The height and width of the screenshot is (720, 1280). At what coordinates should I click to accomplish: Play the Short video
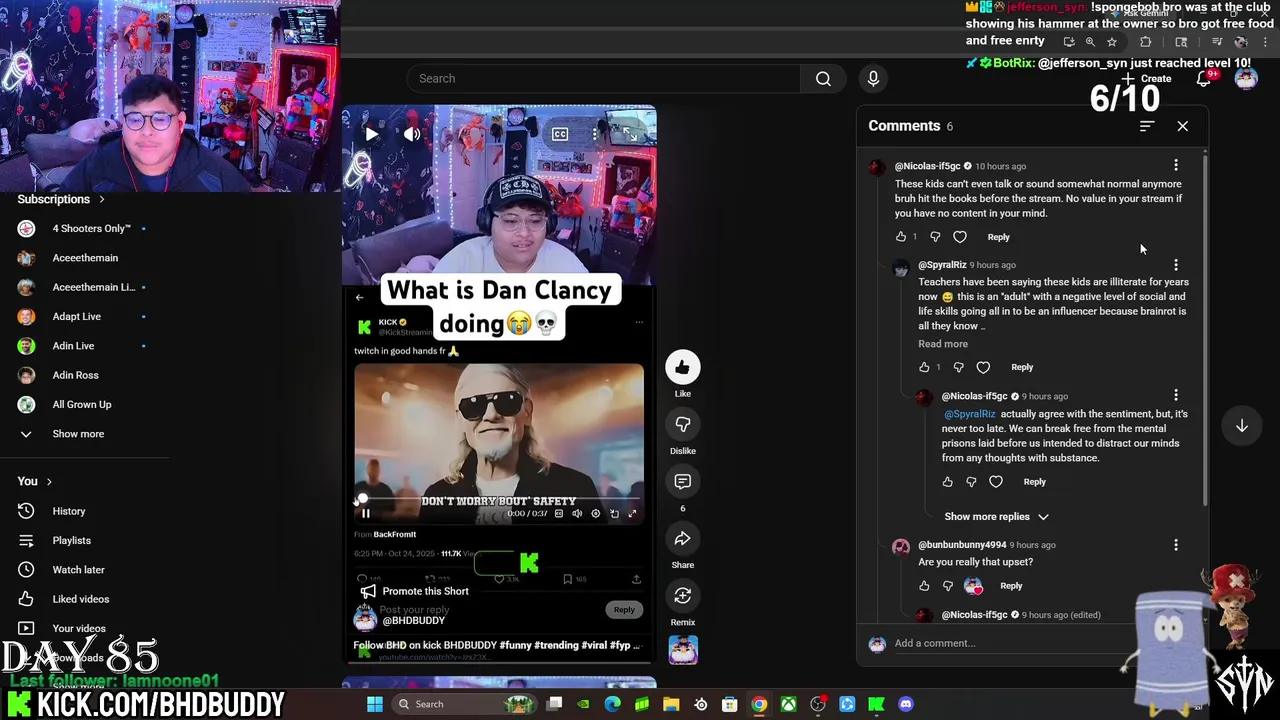coord(371,134)
